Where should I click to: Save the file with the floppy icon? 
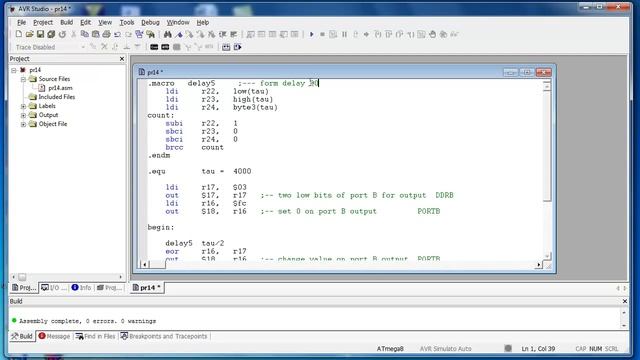pyautogui.click(x=40, y=35)
